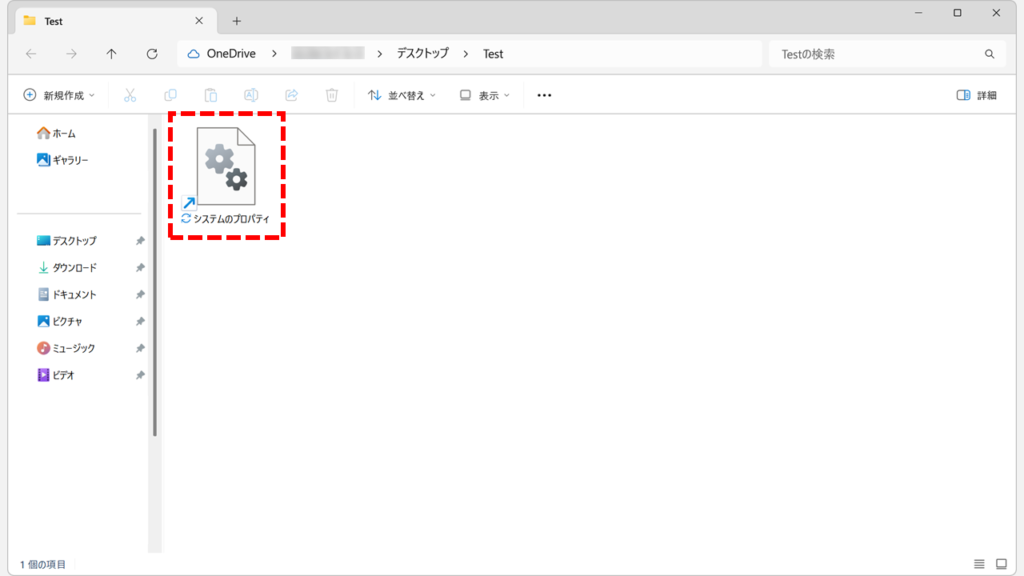This screenshot has height=576, width=1024.
Task: Go forward with the right arrow button
Action: point(71,54)
